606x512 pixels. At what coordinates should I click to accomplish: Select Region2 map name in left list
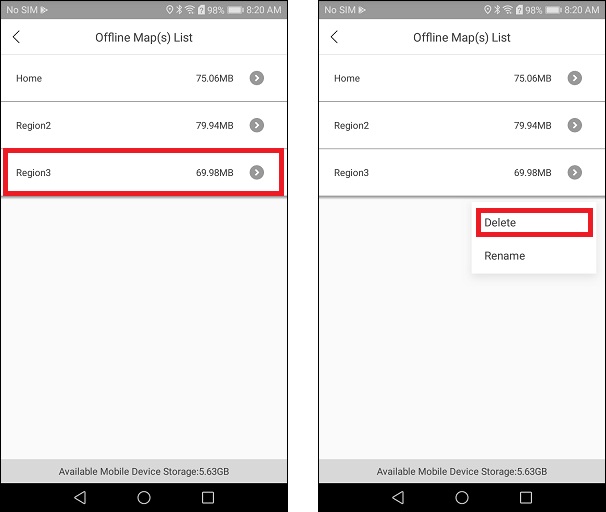click(x=34, y=126)
